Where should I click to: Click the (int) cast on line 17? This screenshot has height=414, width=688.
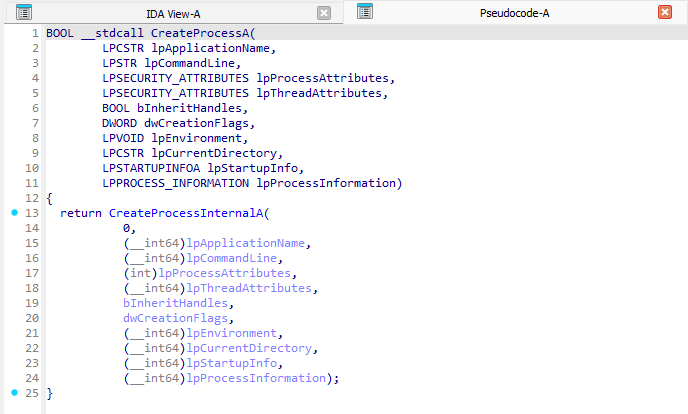[141, 273]
